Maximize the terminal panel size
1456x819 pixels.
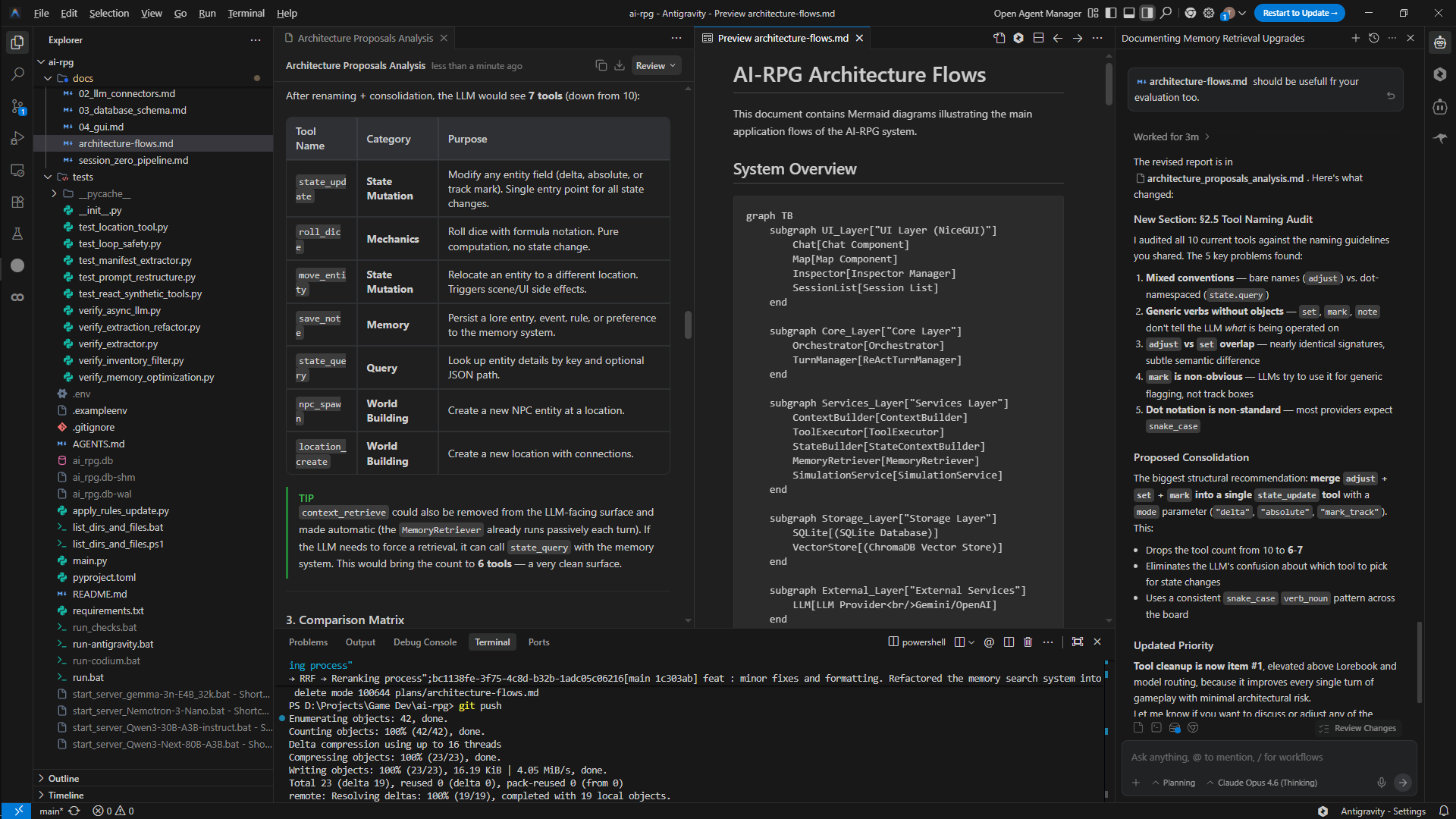[x=1077, y=642]
